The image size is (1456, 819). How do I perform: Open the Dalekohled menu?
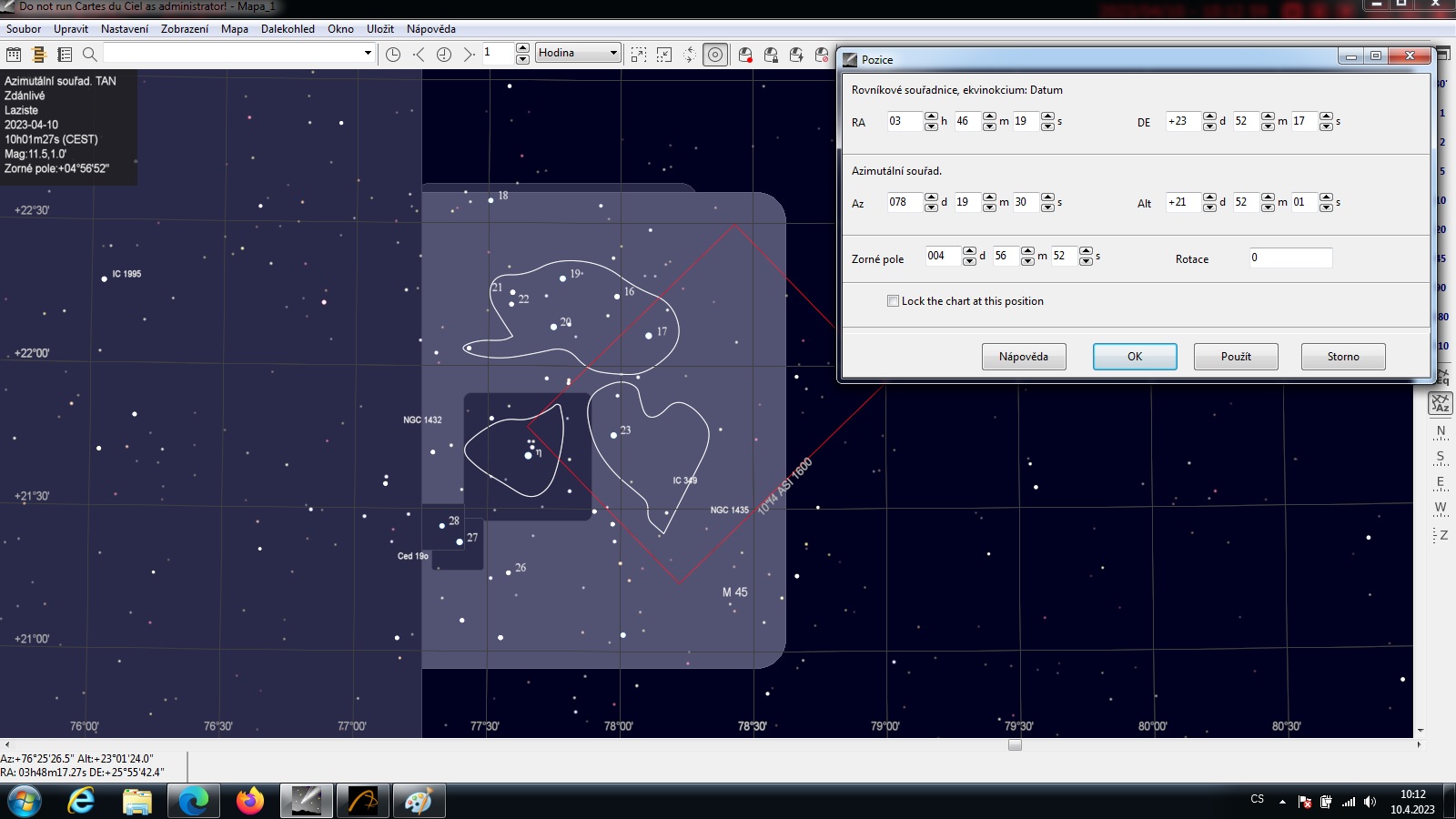288,29
